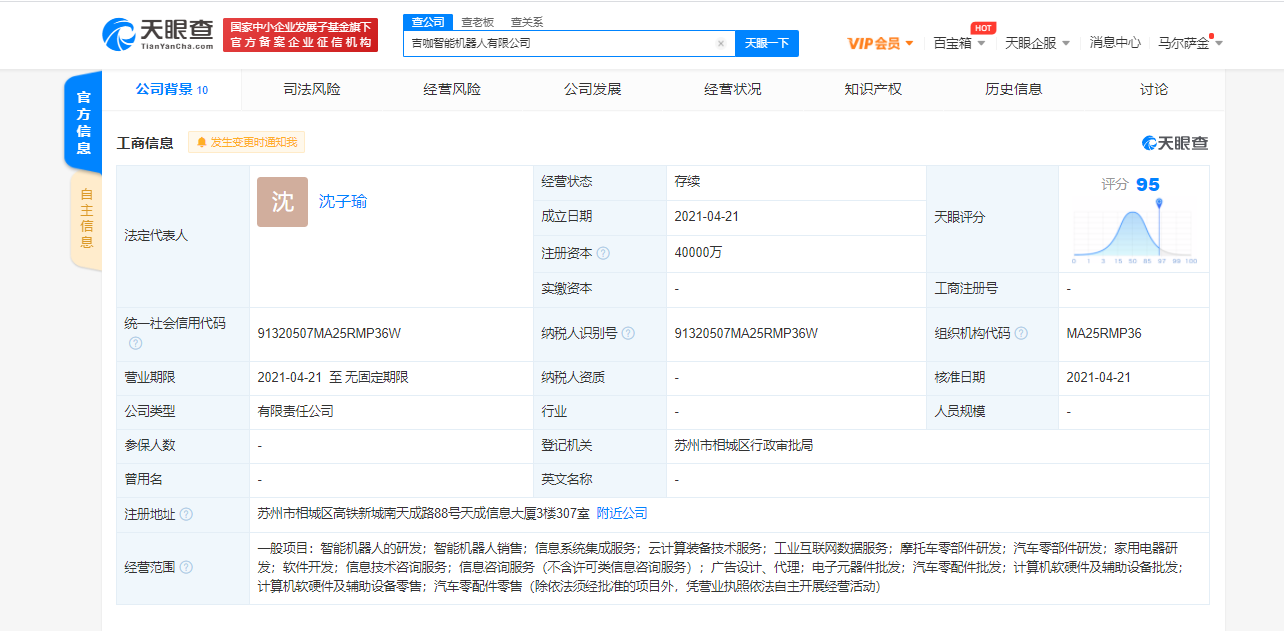Click the TianYanCha logo in header
Screen dimensions: 1284x631
(158, 35)
